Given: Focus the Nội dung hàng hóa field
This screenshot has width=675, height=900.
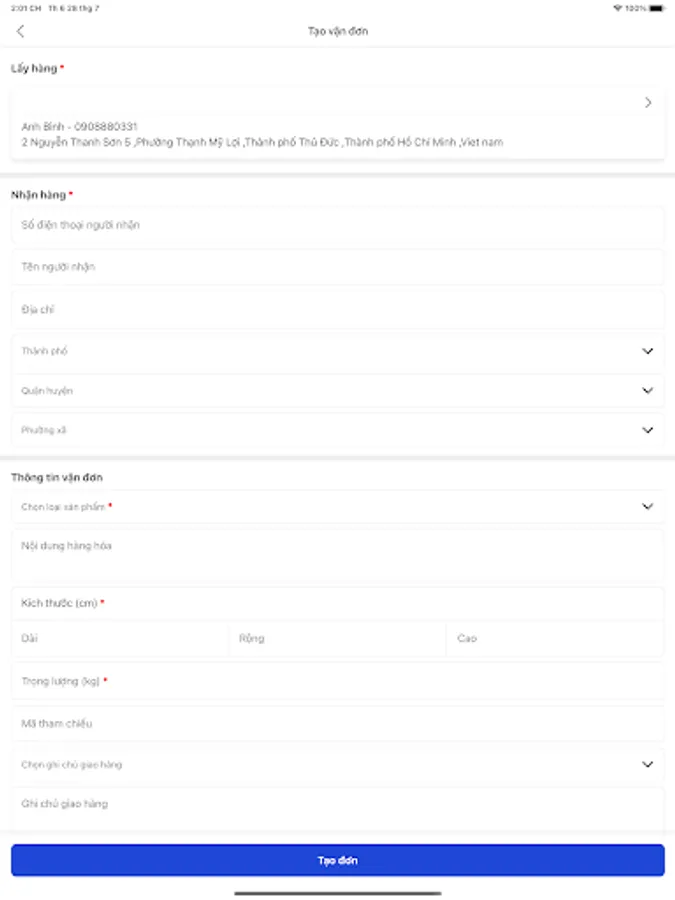Looking at the screenshot, I should click(x=337, y=555).
